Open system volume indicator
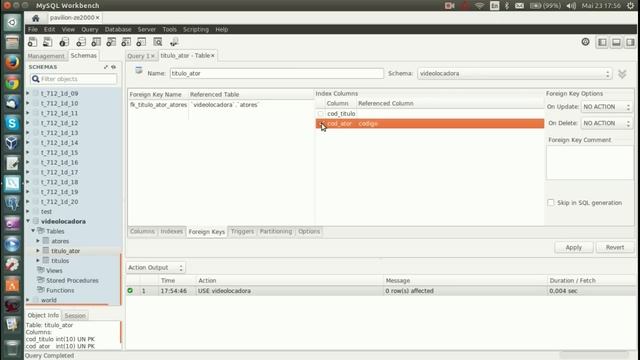The height and width of the screenshot is (360, 640). [571, 6]
